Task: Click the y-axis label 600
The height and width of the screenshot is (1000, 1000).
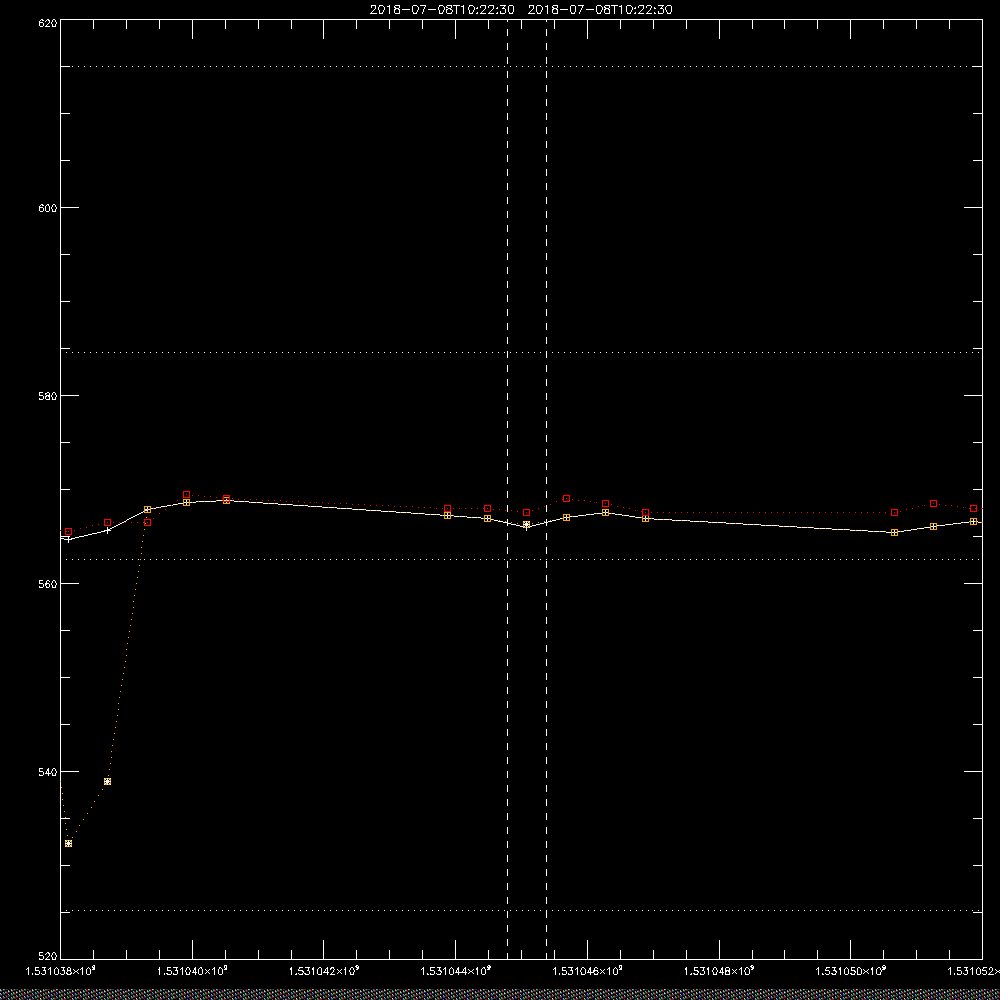Action: 48,208
